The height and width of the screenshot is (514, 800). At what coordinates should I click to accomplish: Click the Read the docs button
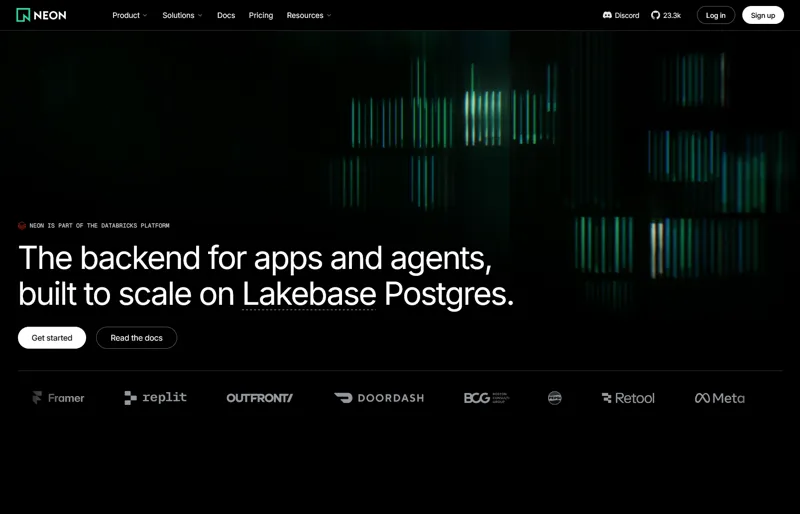[x=137, y=338]
